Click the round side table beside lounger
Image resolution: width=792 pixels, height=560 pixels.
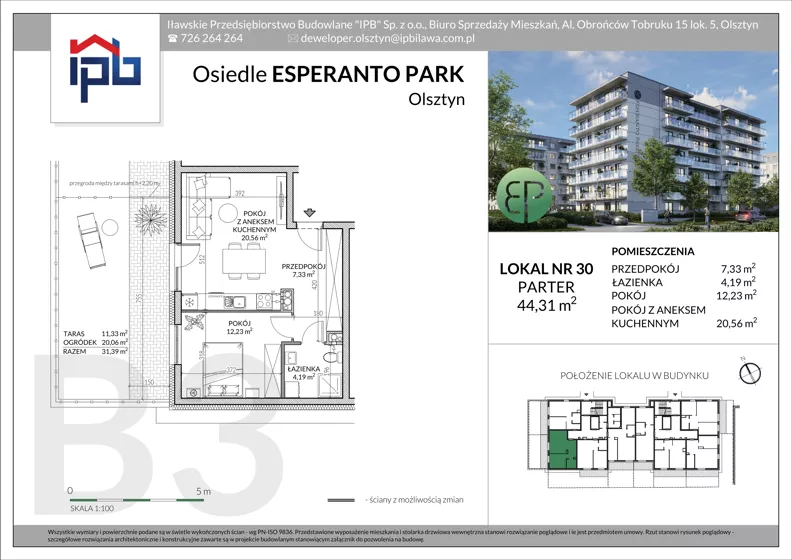[x=110, y=228]
